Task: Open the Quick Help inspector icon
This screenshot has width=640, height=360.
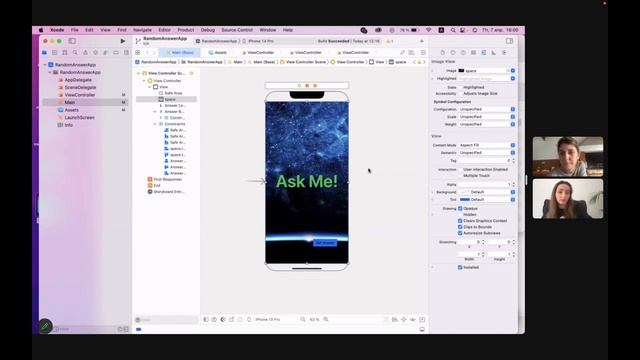Action: pyautogui.click(x=463, y=53)
